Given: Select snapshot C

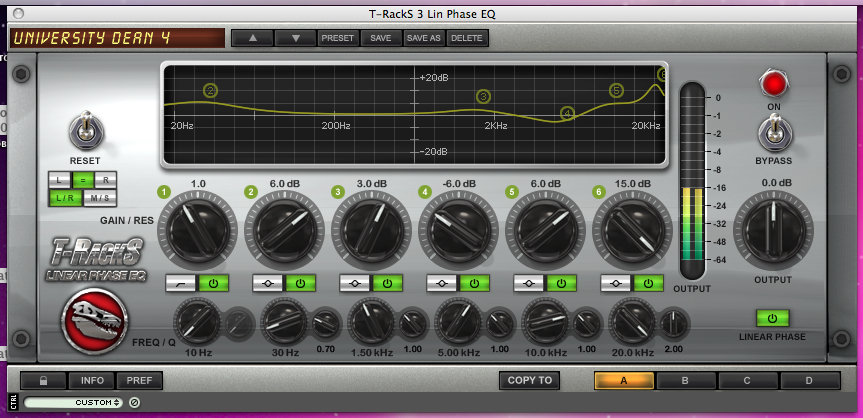Looking at the screenshot, I should [x=748, y=381].
